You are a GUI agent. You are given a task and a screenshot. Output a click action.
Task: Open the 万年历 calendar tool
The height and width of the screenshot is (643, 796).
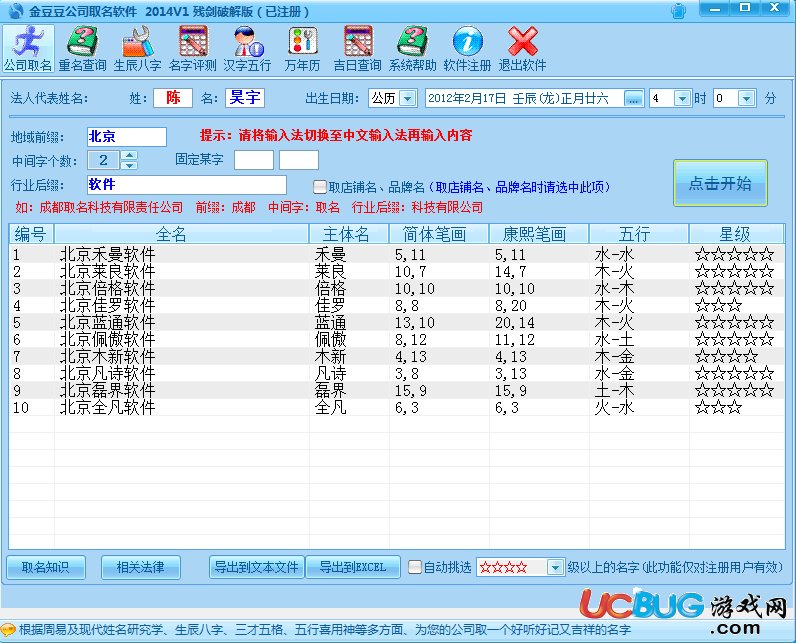pos(303,49)
